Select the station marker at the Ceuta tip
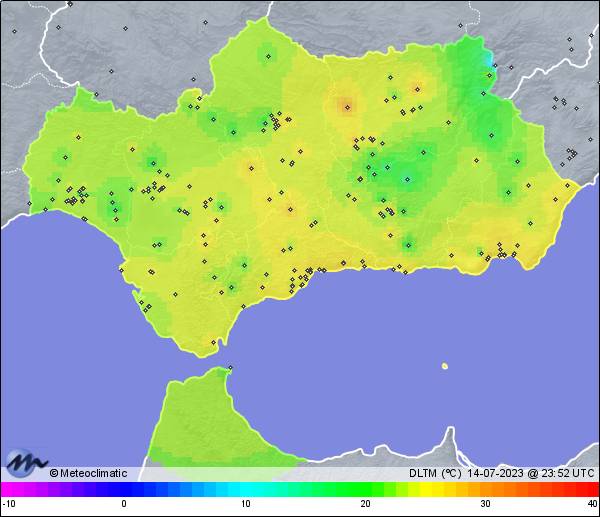The image size is (600, 517). (x=230, y=367)
